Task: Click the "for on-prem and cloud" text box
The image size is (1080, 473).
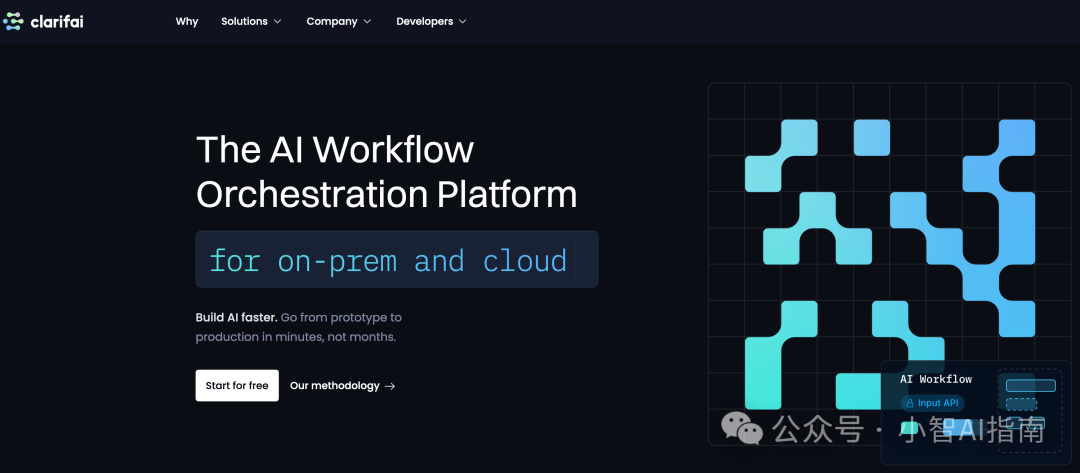Action: point(396,260)
